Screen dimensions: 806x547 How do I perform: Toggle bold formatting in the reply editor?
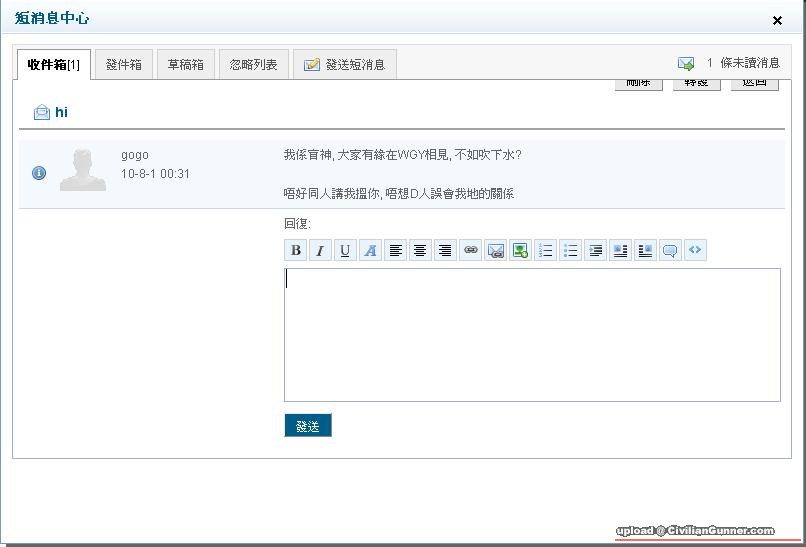[295, 250]
